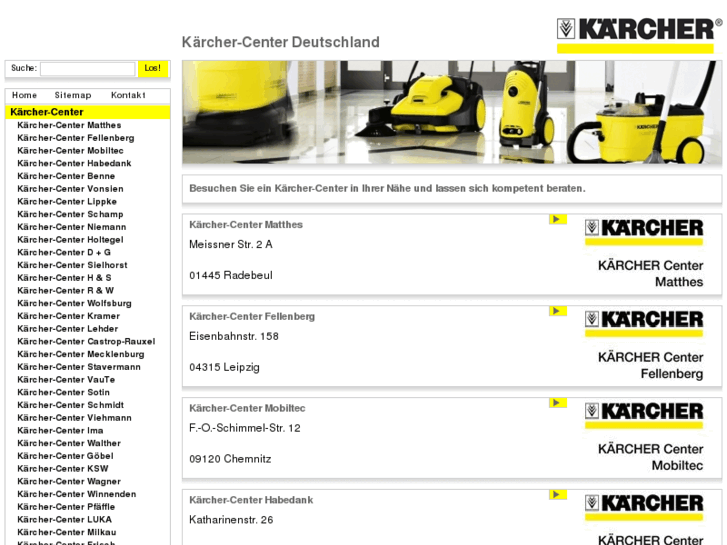This screenshot has width=727, height=545.
Task: Open the Home menu item
Action: coord(24,95)
